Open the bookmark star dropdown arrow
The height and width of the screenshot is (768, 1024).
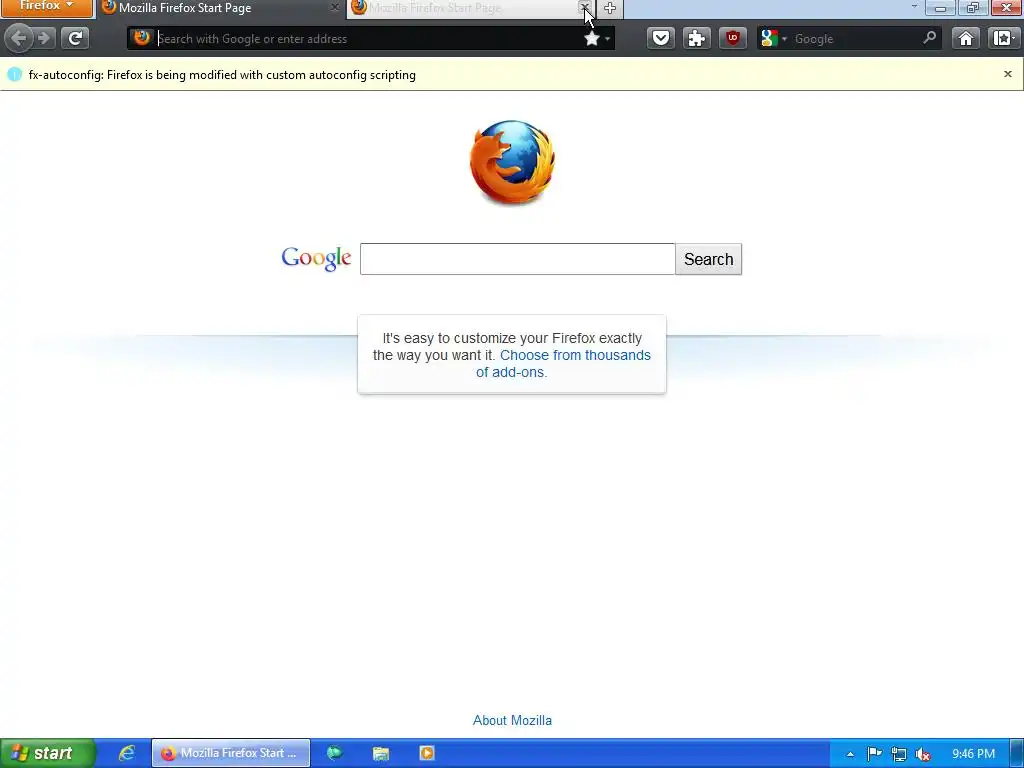[607, 39]
